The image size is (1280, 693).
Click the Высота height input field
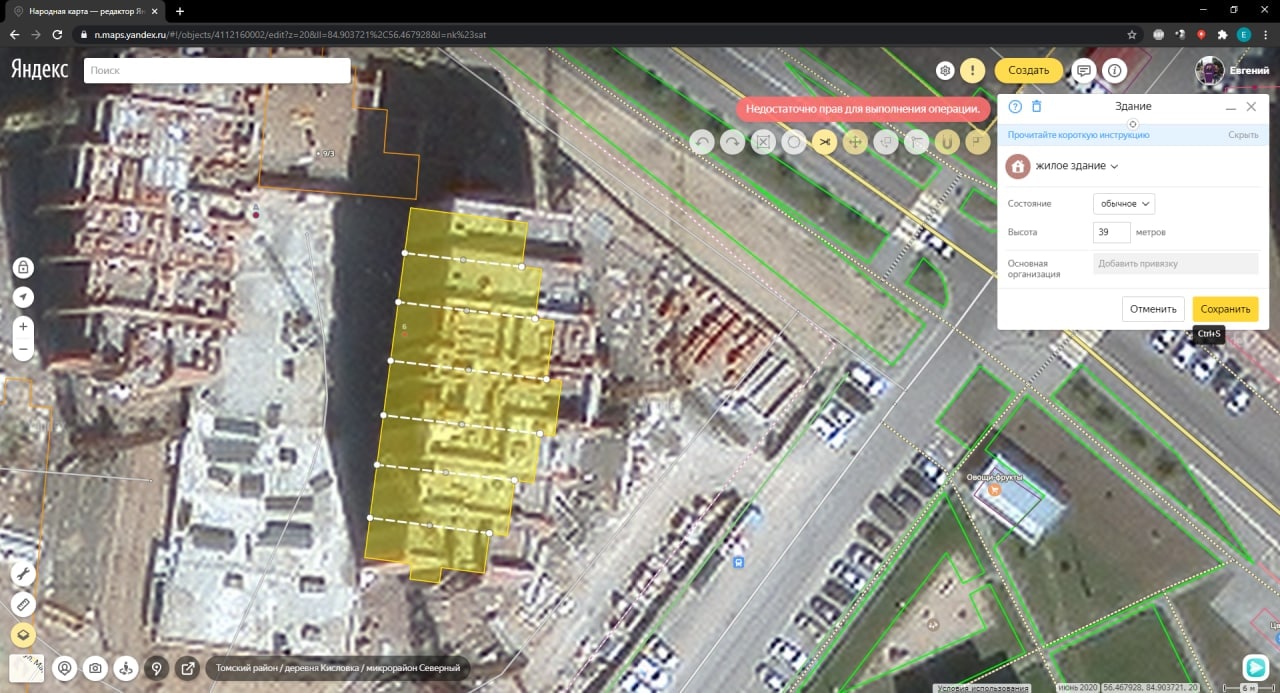coord(1112,232)
